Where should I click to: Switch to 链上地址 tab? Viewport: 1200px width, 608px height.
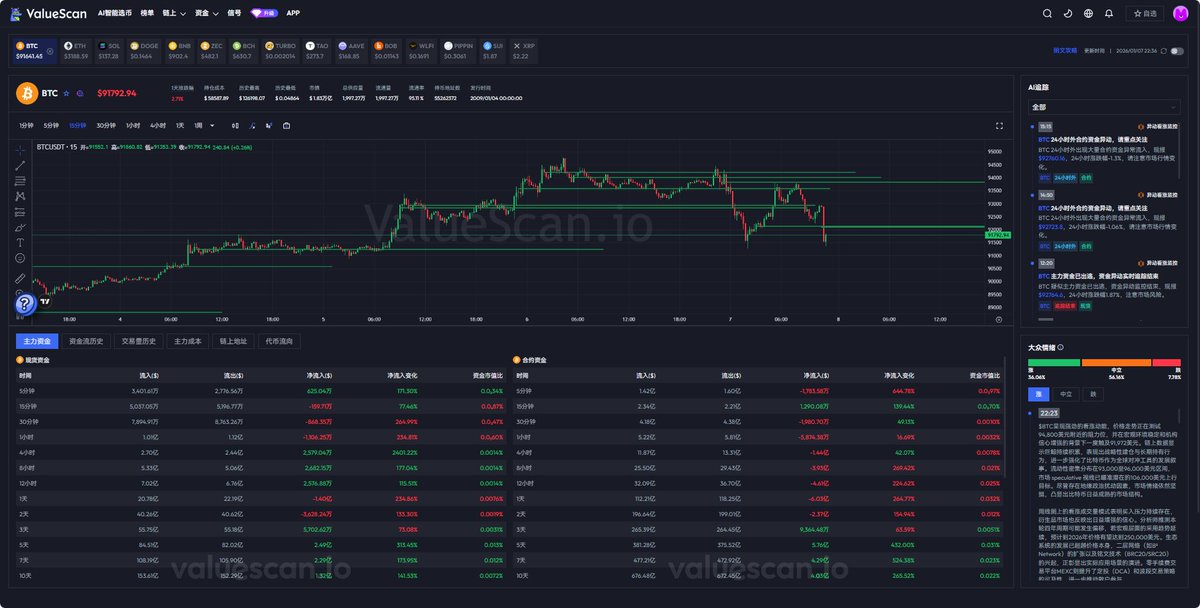(x=233, y=341)
